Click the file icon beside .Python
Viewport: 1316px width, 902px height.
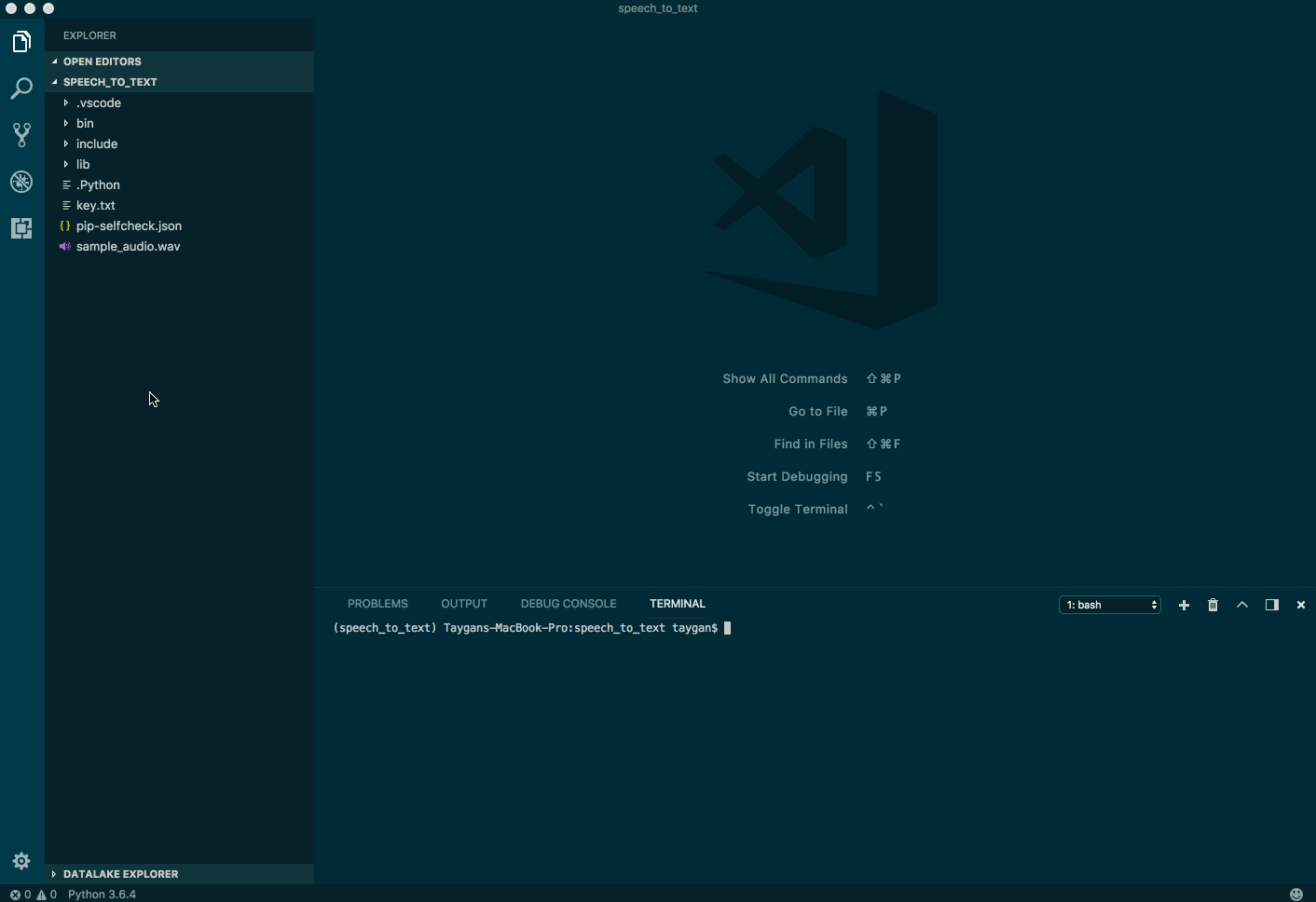(66, 185)
